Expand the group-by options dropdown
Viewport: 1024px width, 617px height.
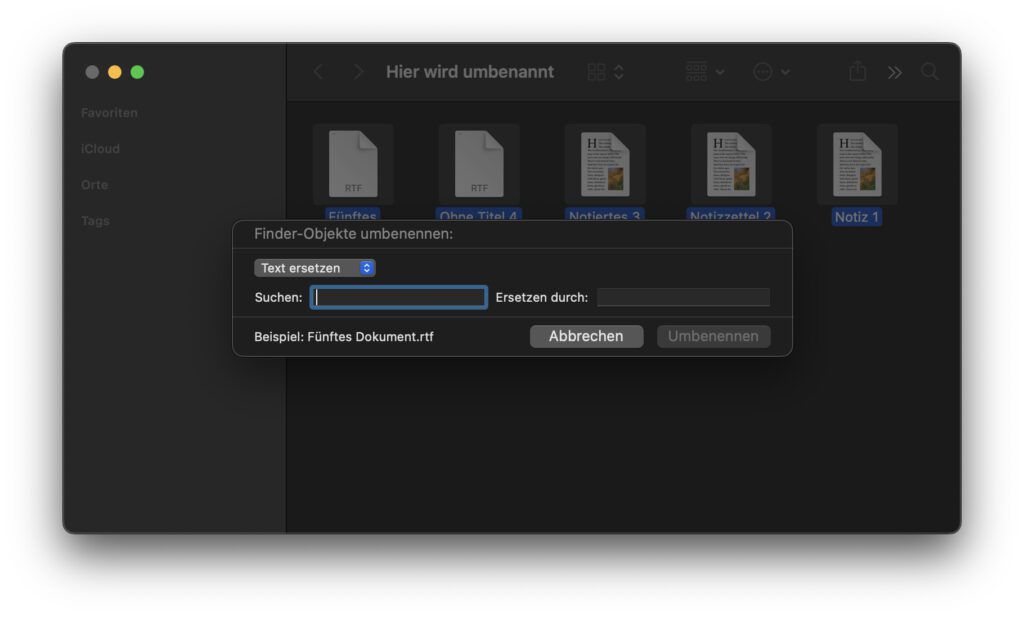(x=705, y=72)
